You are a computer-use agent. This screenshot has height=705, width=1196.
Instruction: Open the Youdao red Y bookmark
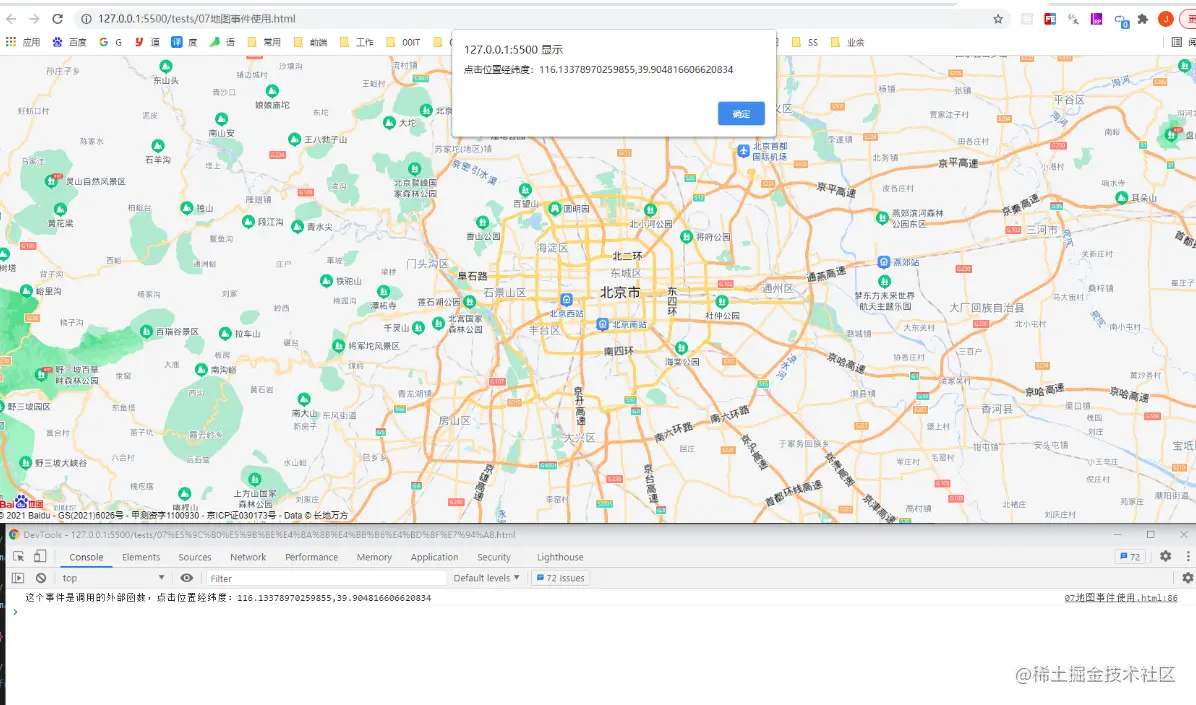click(x=147, y=42)
